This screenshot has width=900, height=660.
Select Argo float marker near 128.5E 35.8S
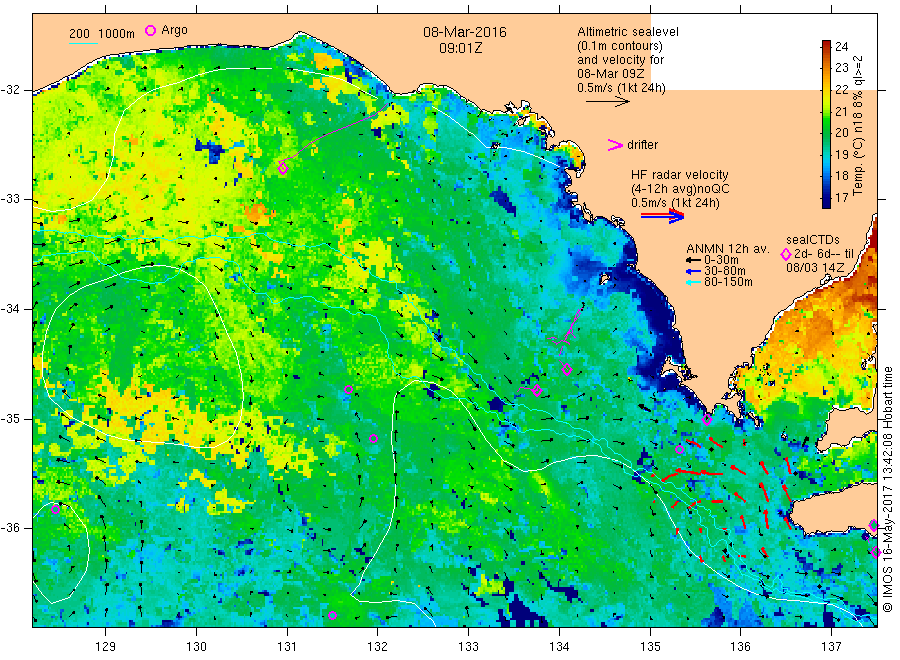(56, 509)
